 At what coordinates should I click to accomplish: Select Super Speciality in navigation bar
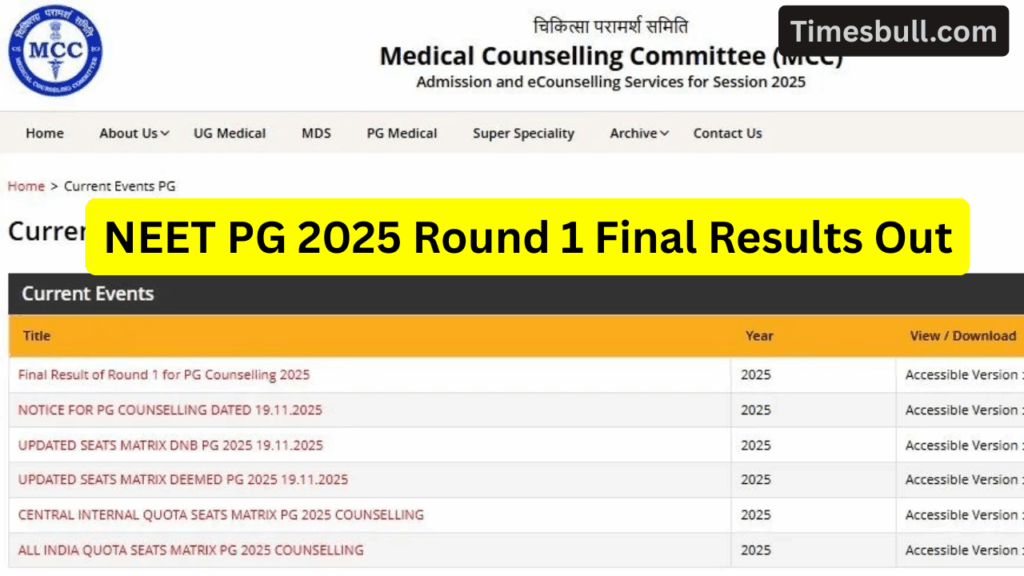pyautogui.click(x=524, y=133)
